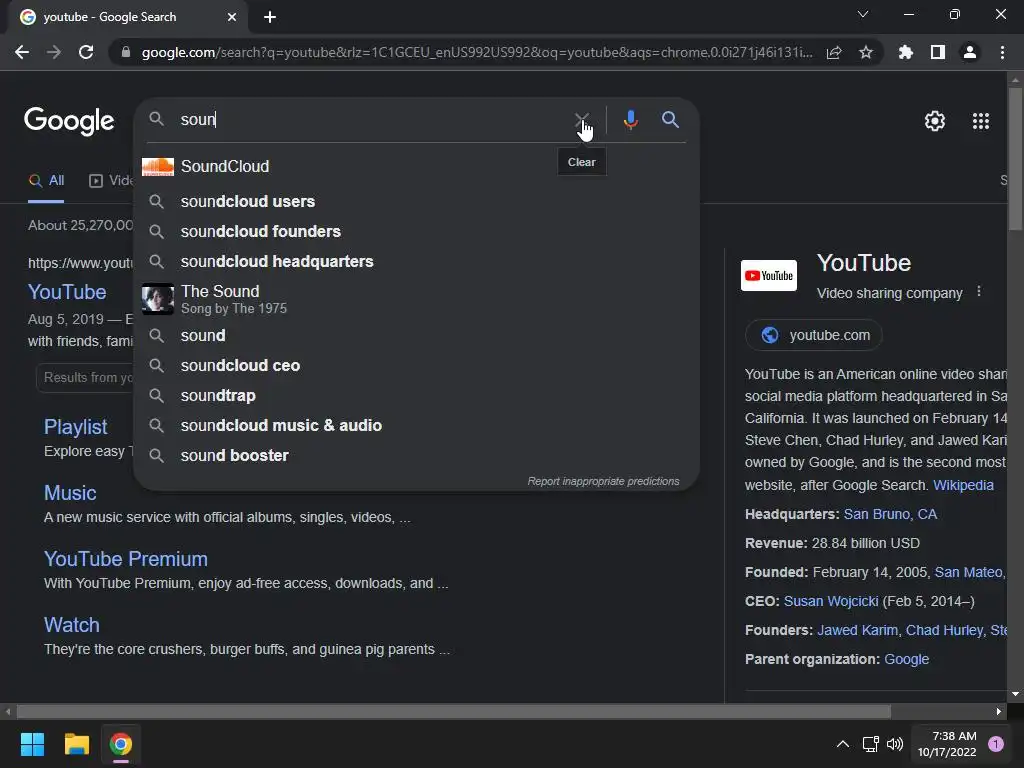Select 'The Sound' song by The 1975

[416, 299]
